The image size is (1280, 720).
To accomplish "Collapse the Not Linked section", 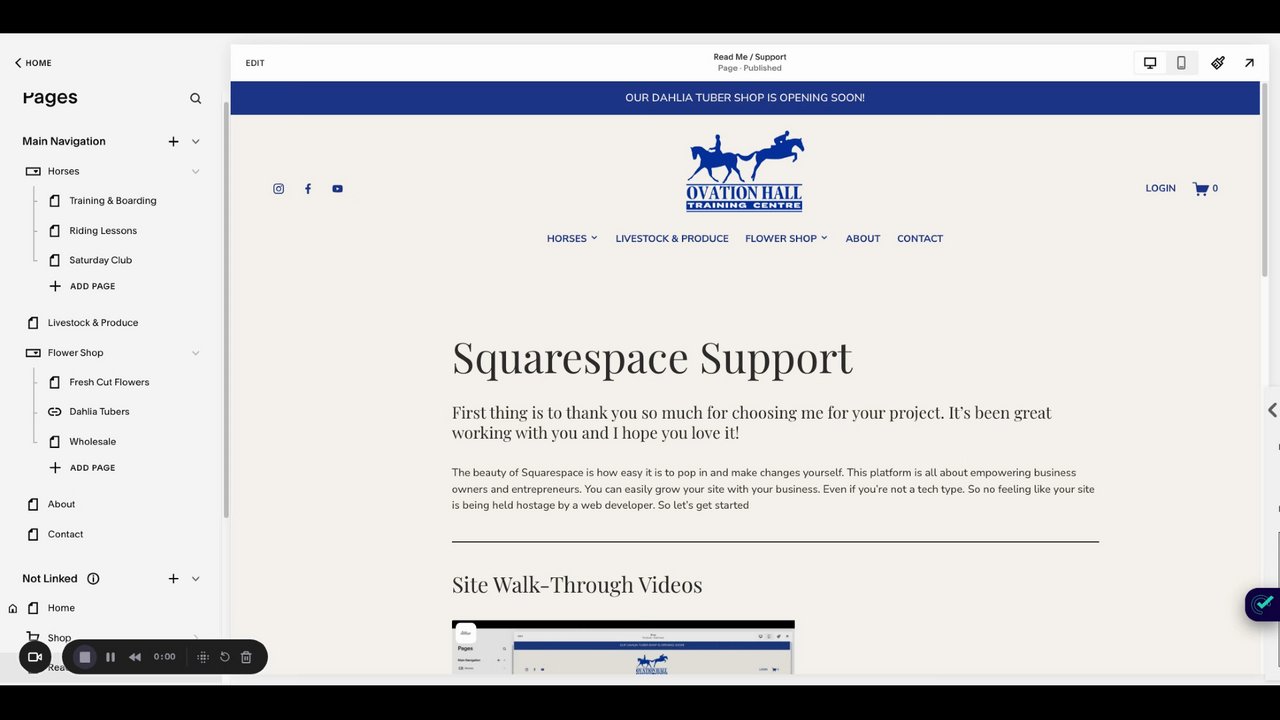I will click(196, 579).
